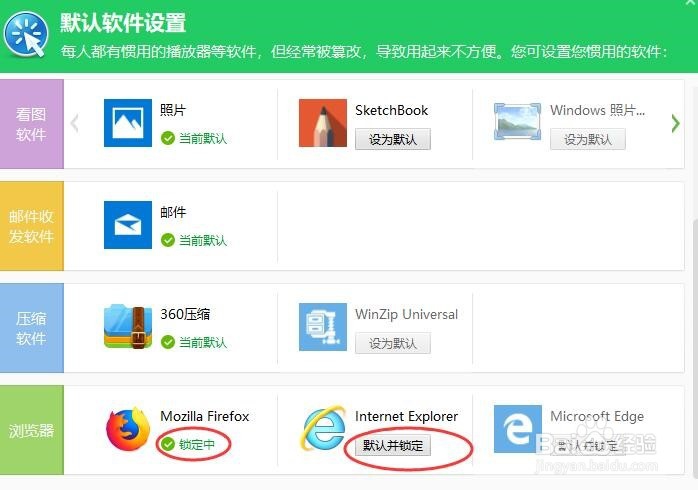Click 默认并锁定 for Internet Explorer

[x=393, y=445]
